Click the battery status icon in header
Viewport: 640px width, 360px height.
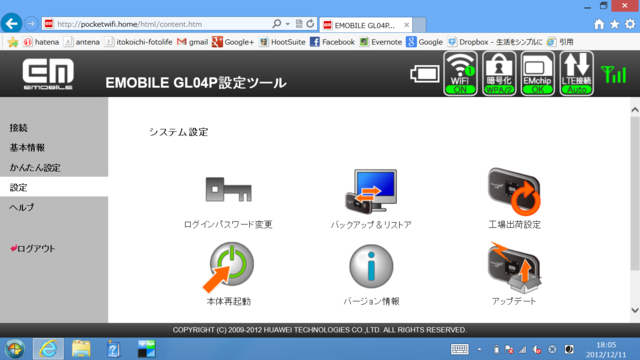pyautogui.click(x=424, y=74)
